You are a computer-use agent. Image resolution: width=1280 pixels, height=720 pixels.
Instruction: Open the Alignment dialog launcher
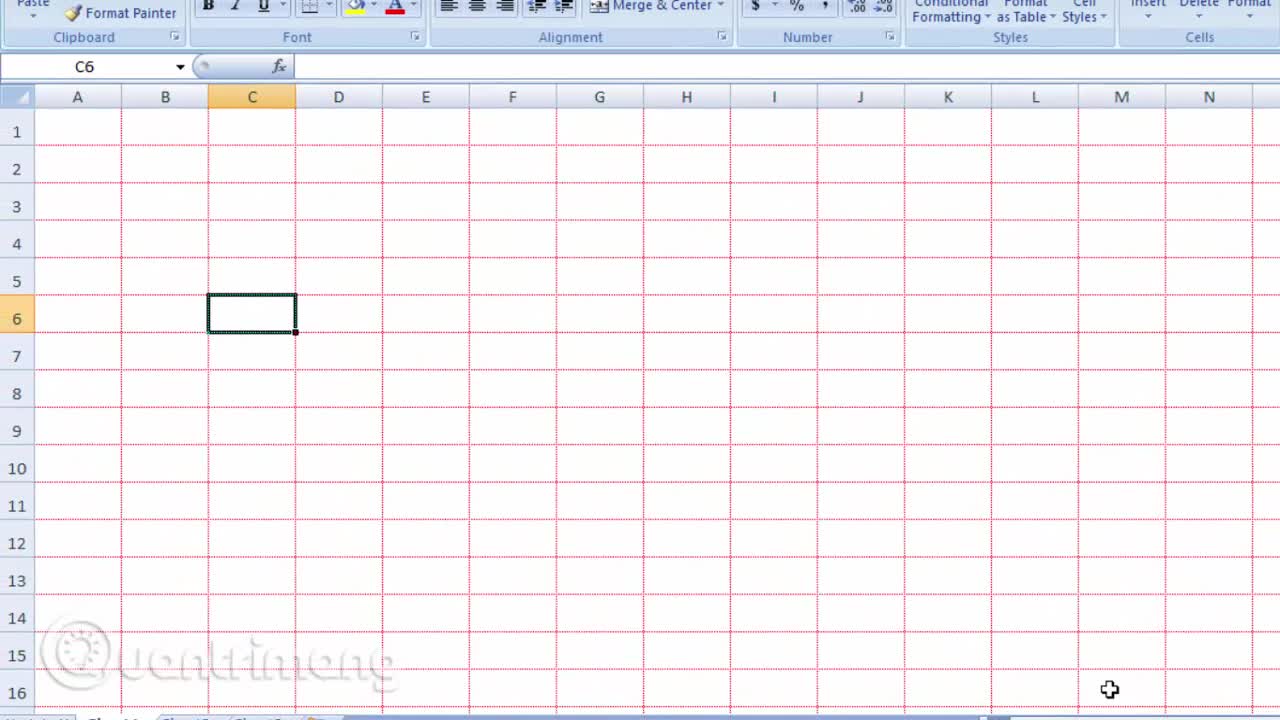722,37
